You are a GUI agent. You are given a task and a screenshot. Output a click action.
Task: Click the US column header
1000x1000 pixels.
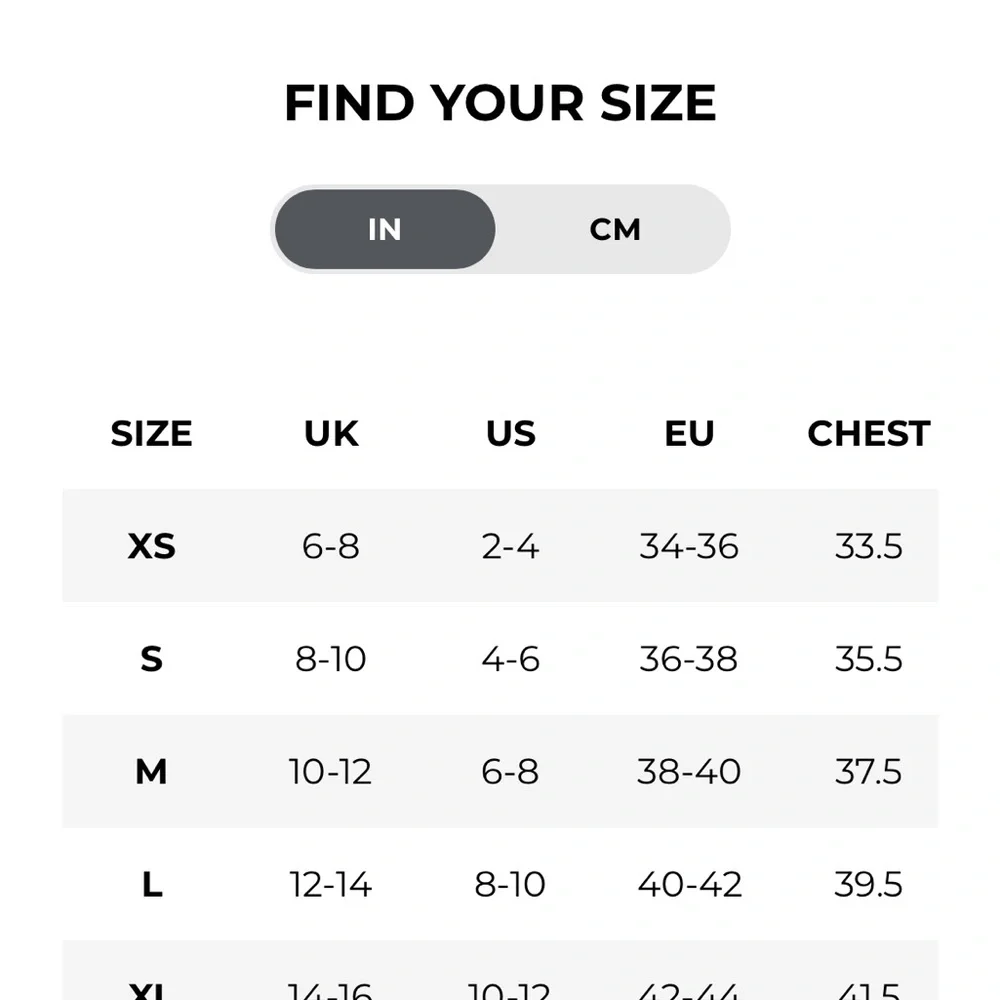[x=510, y=434]
